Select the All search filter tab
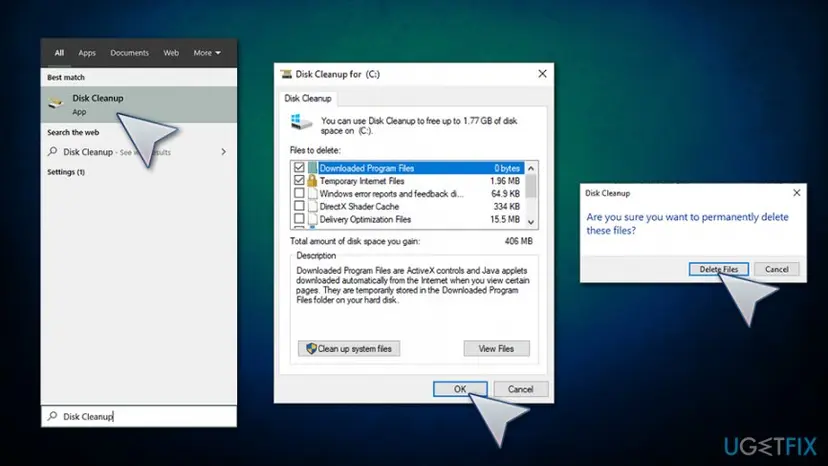 pos(59,53)
